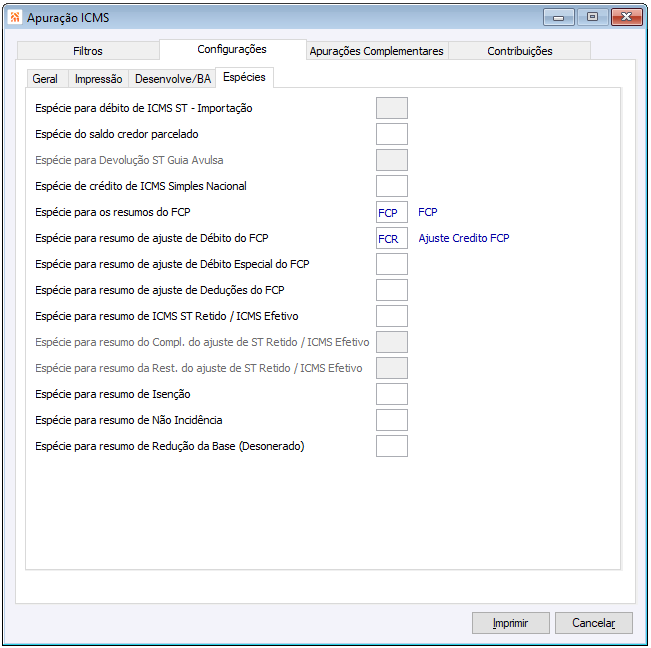Close the Apuração ICMS window

click(x=627, y=17)
